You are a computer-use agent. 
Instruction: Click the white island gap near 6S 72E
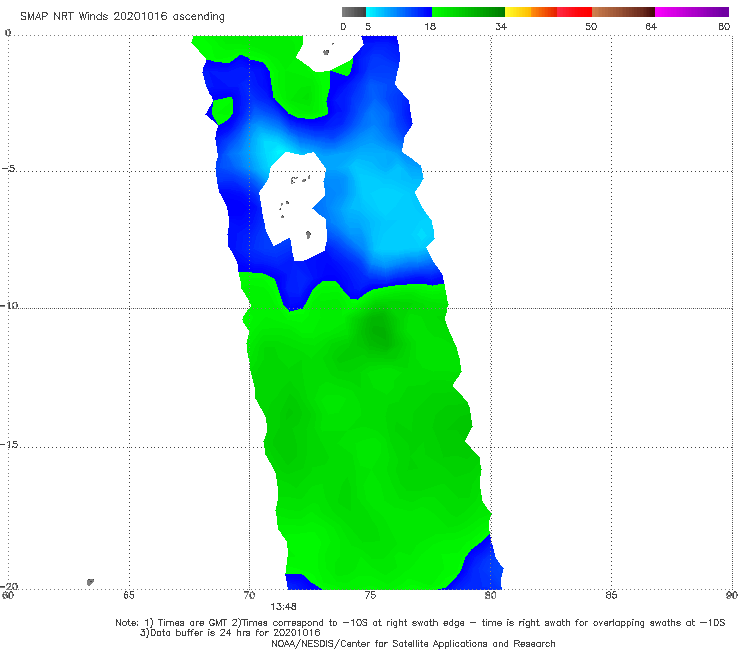[294, 205]
